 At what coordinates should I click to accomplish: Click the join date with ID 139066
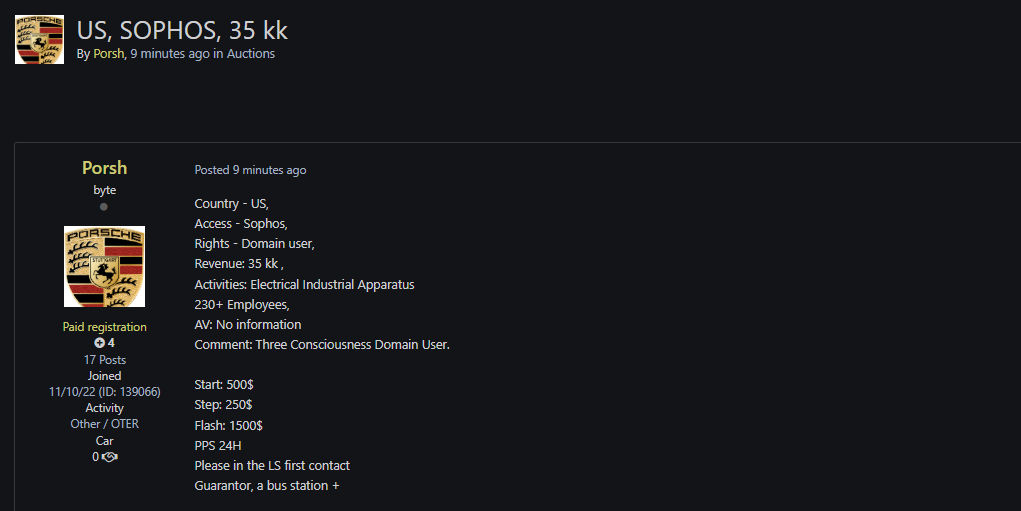[104, 392]
